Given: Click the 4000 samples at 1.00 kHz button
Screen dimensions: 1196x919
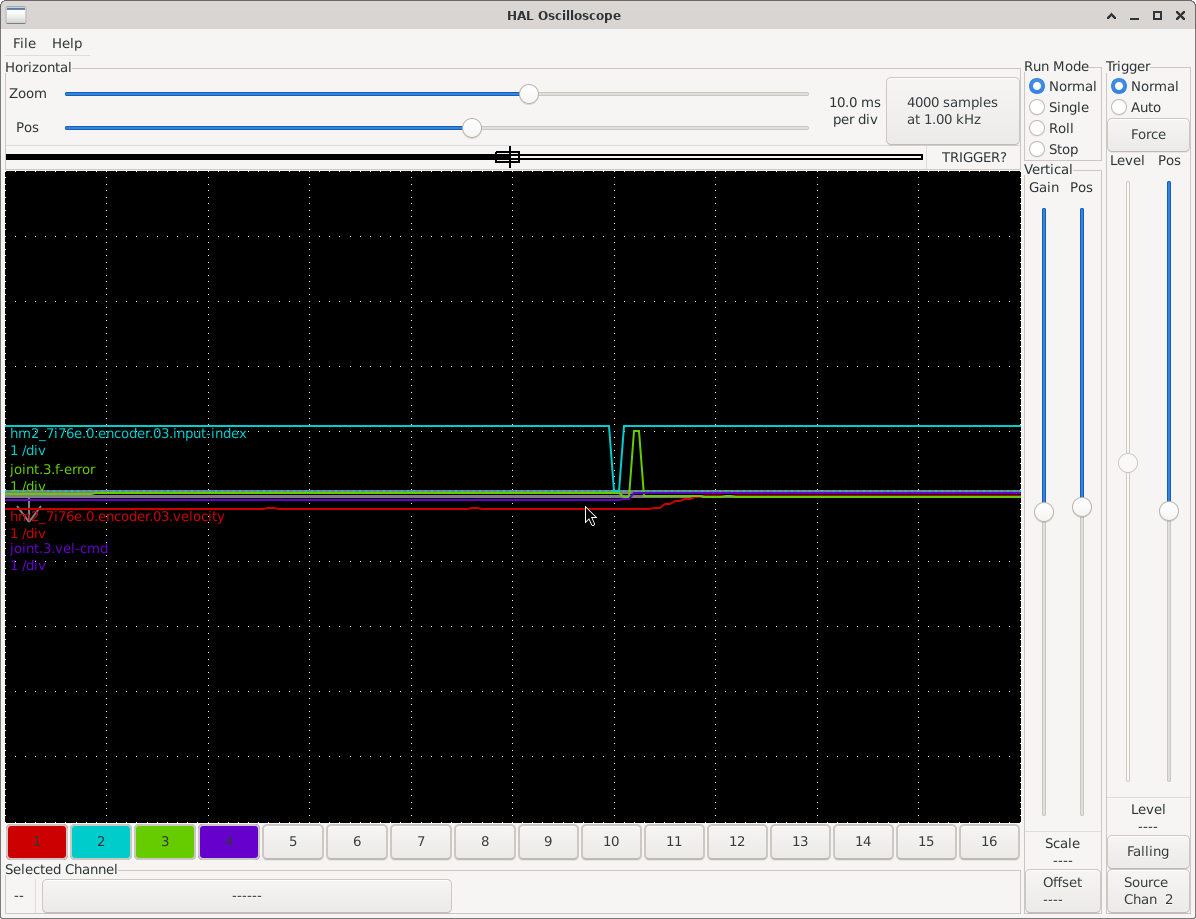Looking at the screenshot, I should (951, 111).
